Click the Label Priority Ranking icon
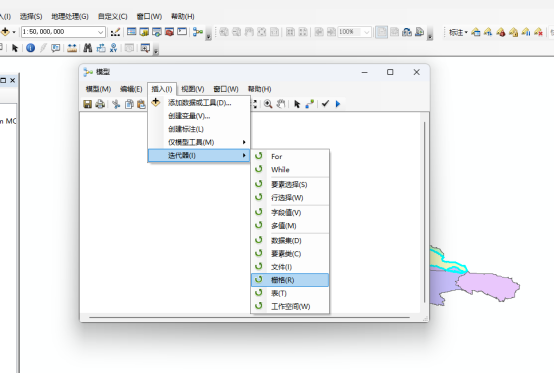Viewport: 554px width, 373px height. (488, 32)
